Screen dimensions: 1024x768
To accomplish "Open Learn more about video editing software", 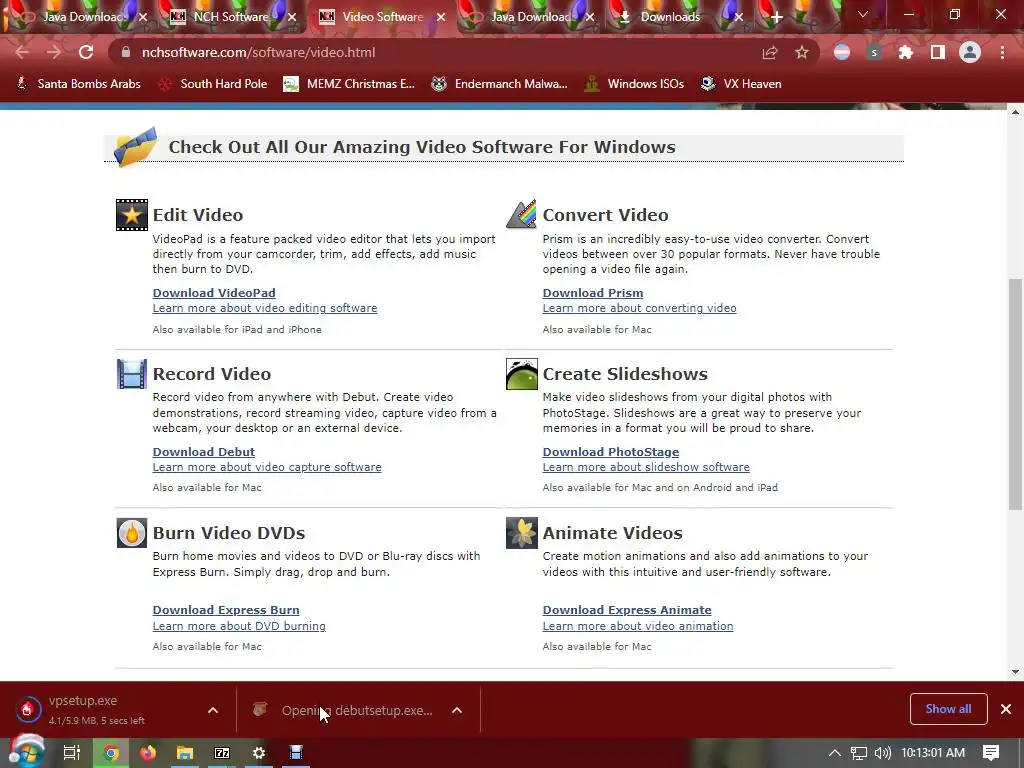I will pyautogui.click(x=265, y=308).
